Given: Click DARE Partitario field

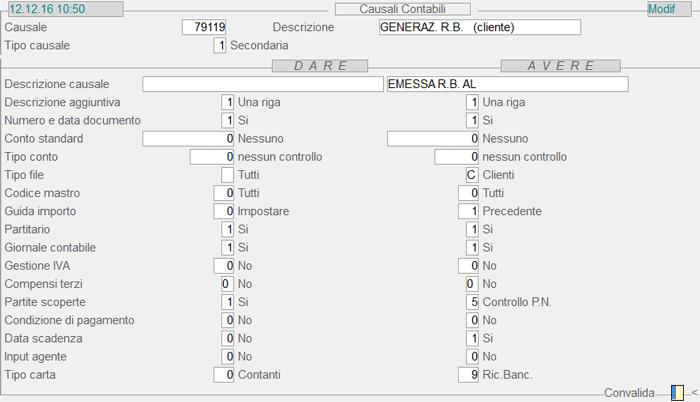Looking at the screenshot, I should click(227, 230).
